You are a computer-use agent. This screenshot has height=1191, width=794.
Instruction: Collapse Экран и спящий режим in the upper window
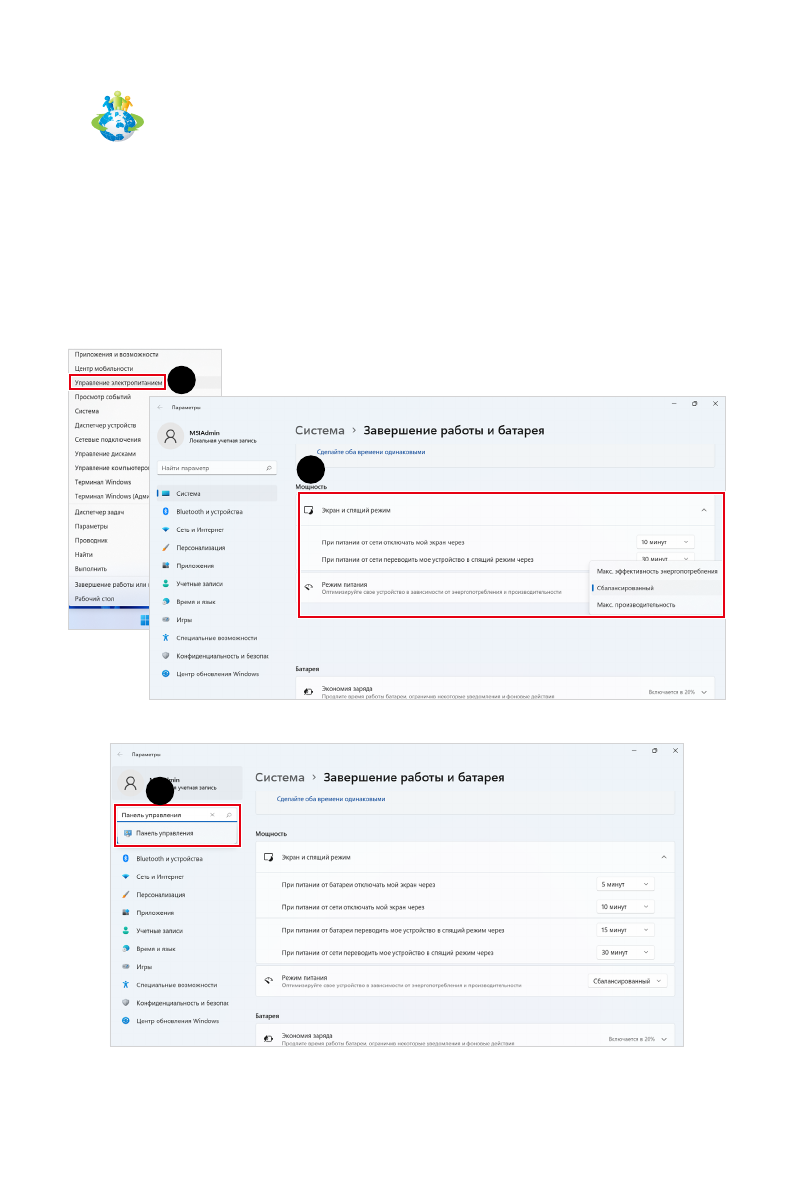click(x=703, y=510)
